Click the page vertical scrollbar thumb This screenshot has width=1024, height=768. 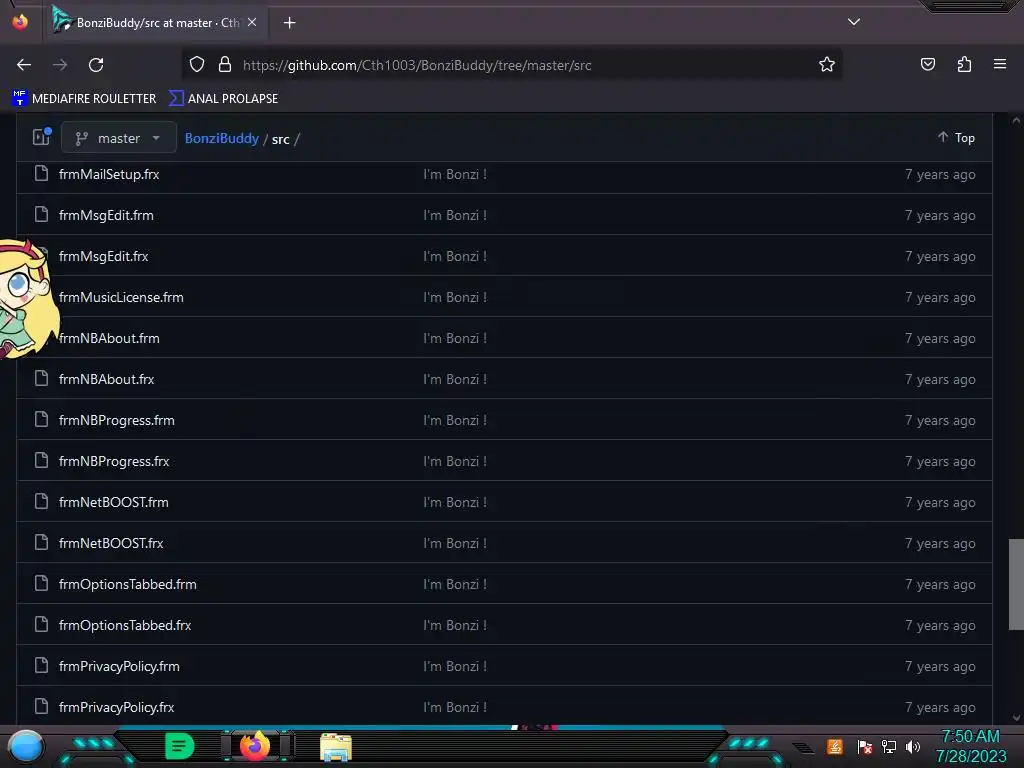point(1016,584)
